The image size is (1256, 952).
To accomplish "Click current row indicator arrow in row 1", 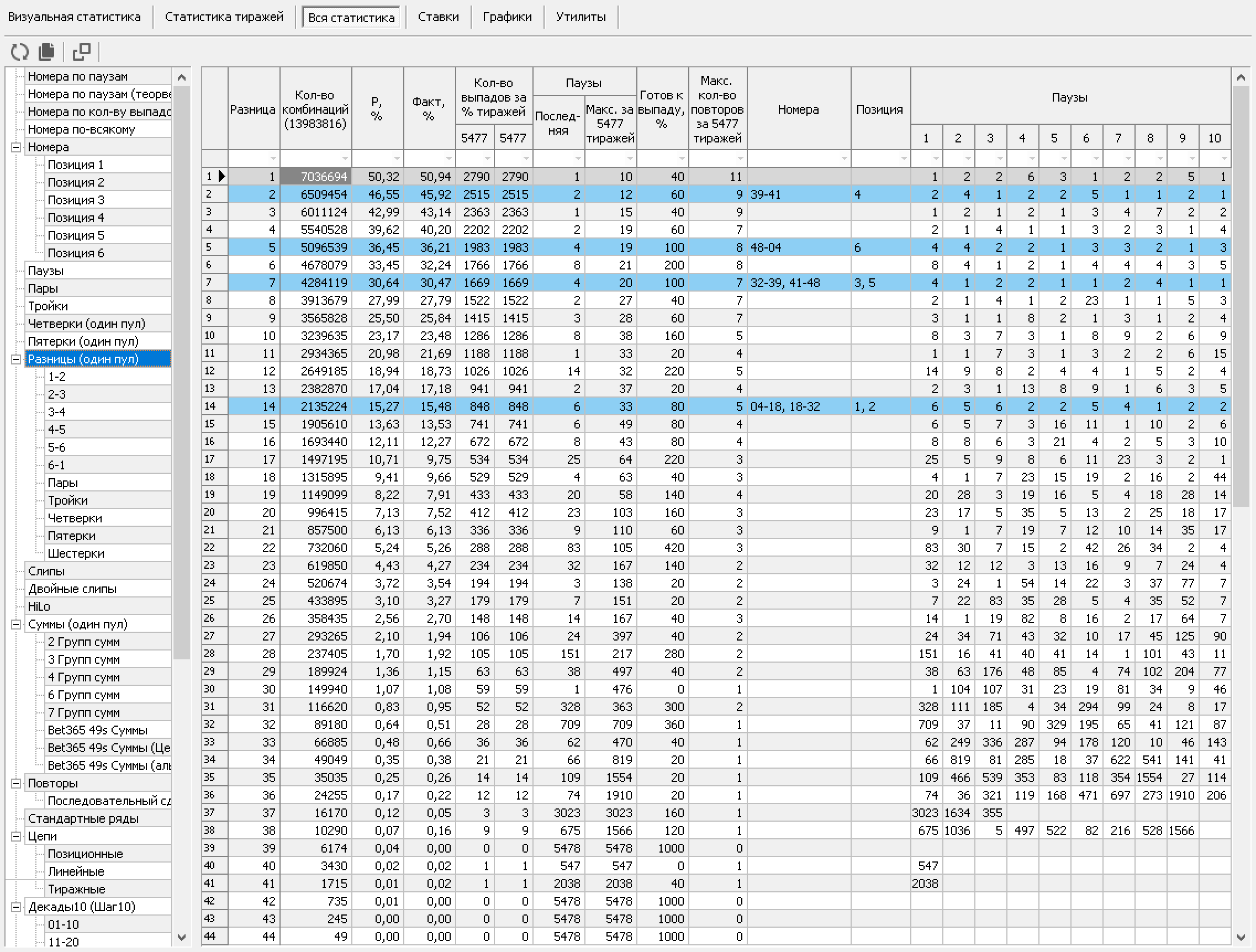I will pyautogui.click(x=222, y=177).
